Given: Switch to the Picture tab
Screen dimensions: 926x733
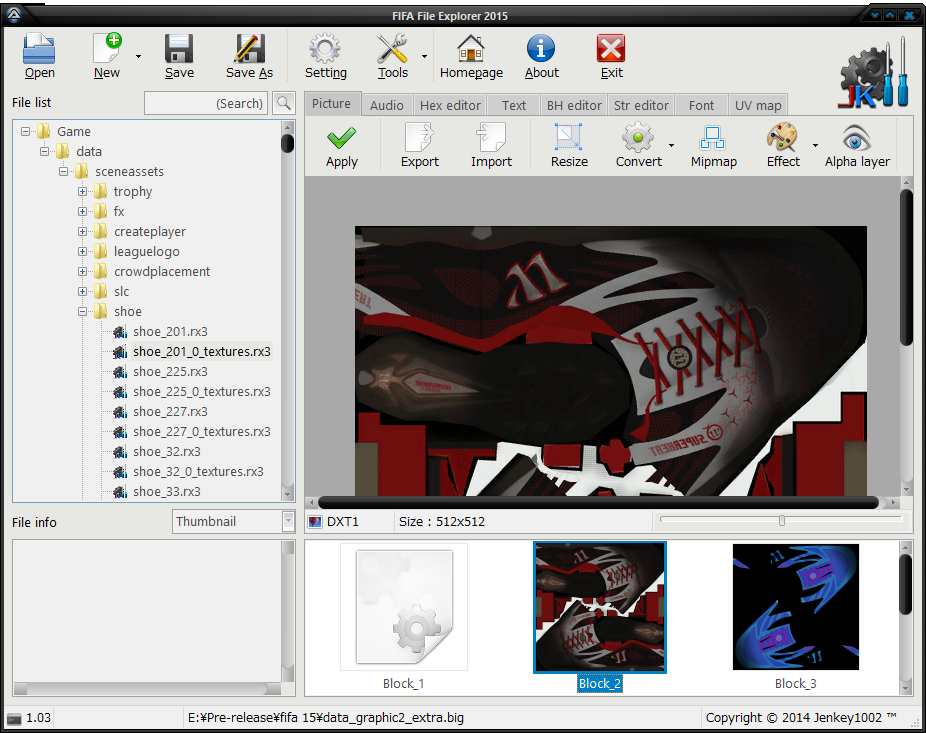Looking at the screenshot, I should tap(331, 104).
